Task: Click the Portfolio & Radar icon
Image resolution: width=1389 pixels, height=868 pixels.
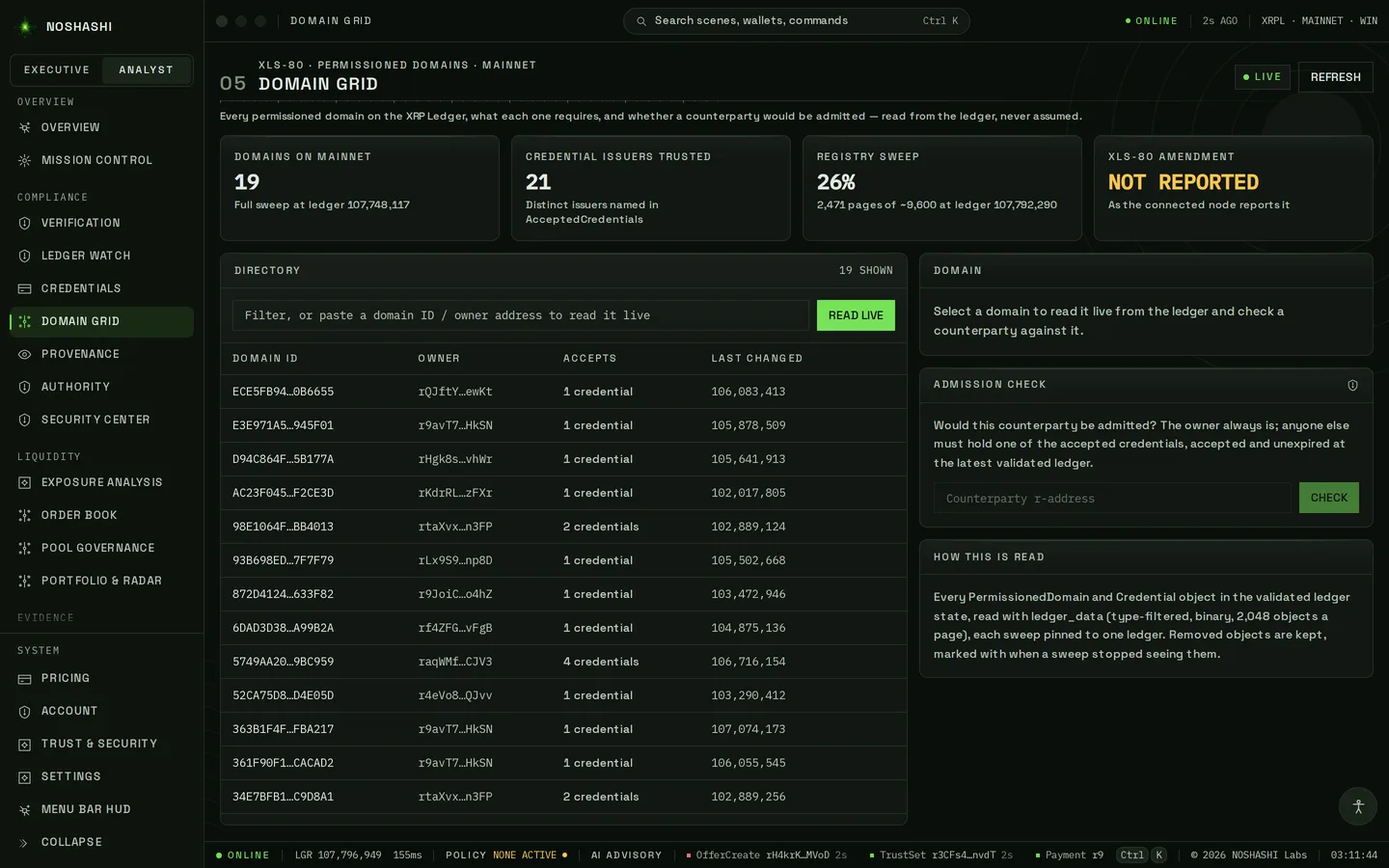Action: 25,581
